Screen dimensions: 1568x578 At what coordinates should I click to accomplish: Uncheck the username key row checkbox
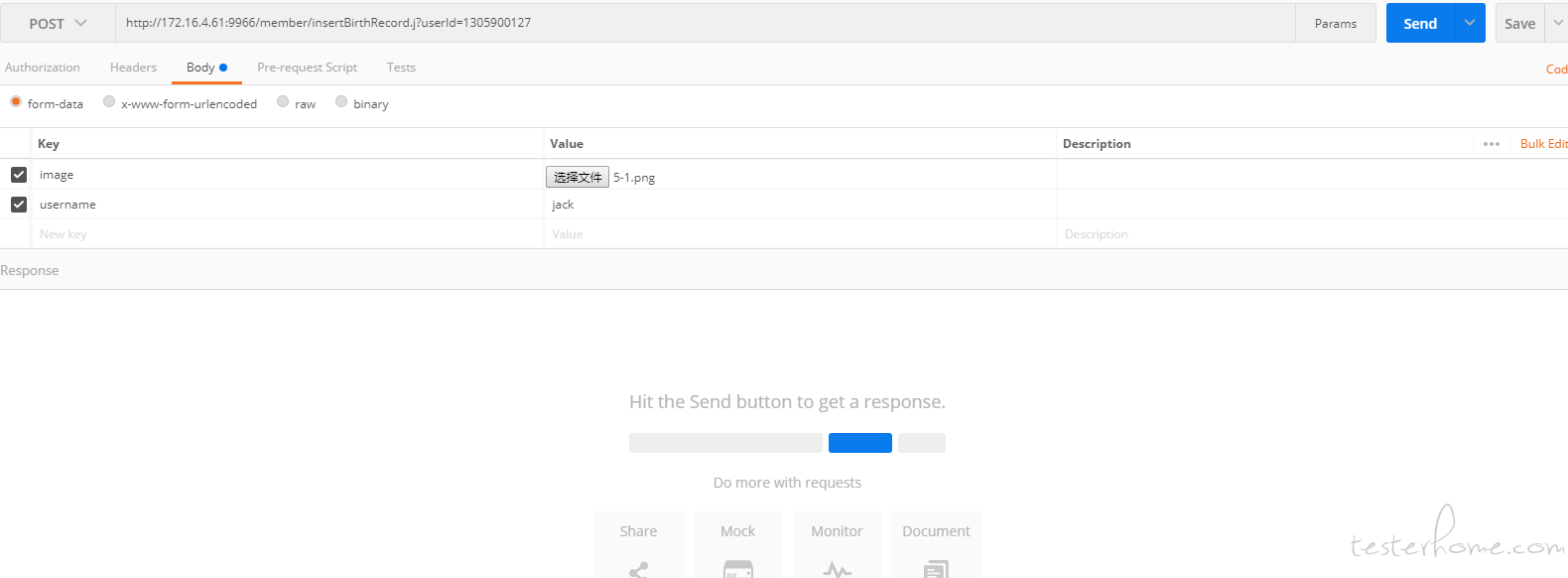(x=19, y=205)
